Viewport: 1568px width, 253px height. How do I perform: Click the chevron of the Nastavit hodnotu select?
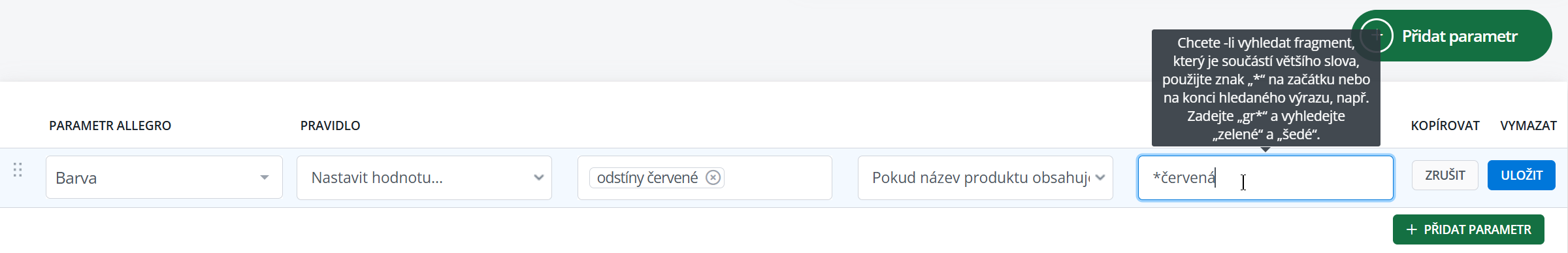(x=538, y=177)
